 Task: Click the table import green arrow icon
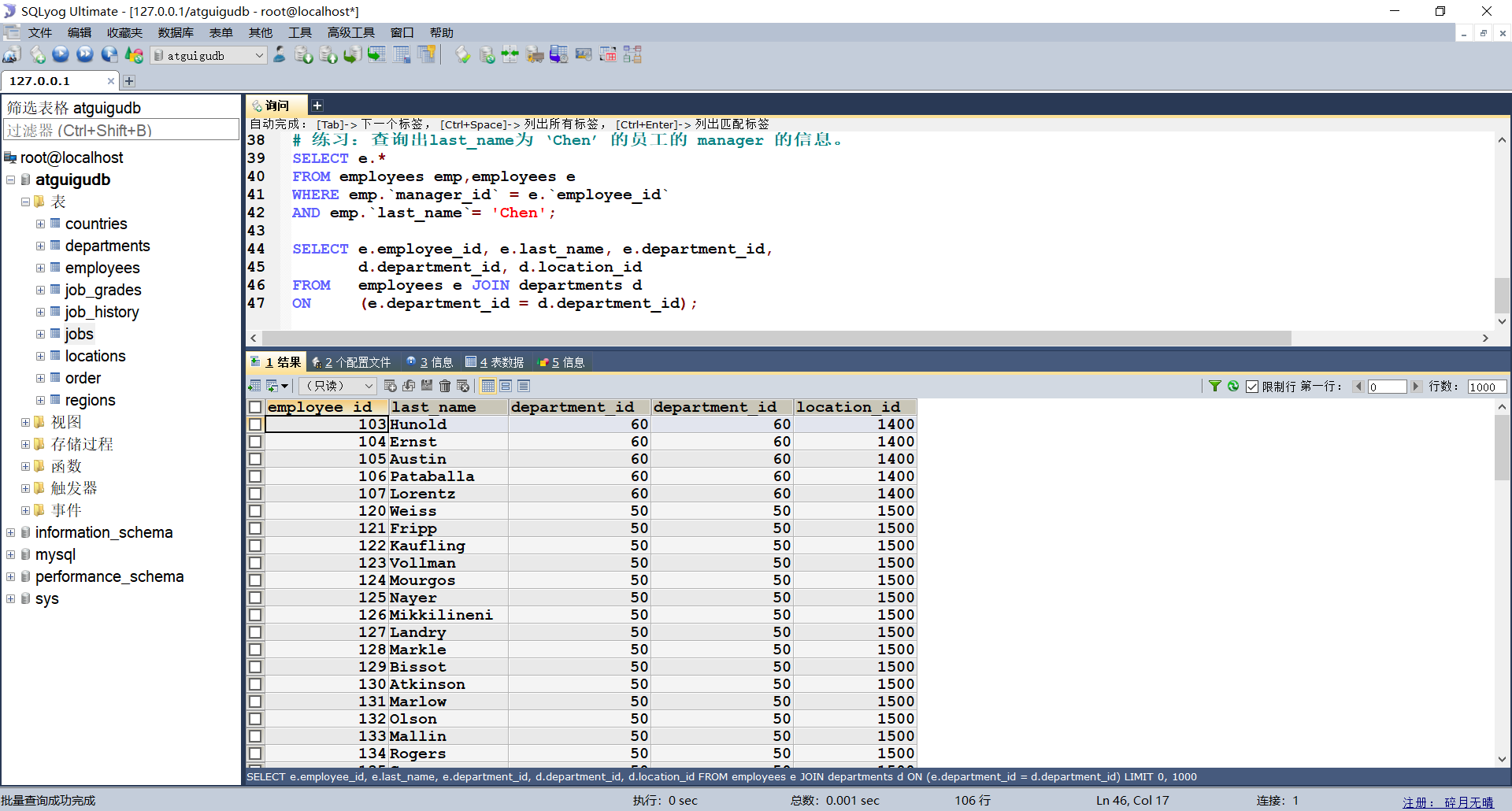pos(377,55)
